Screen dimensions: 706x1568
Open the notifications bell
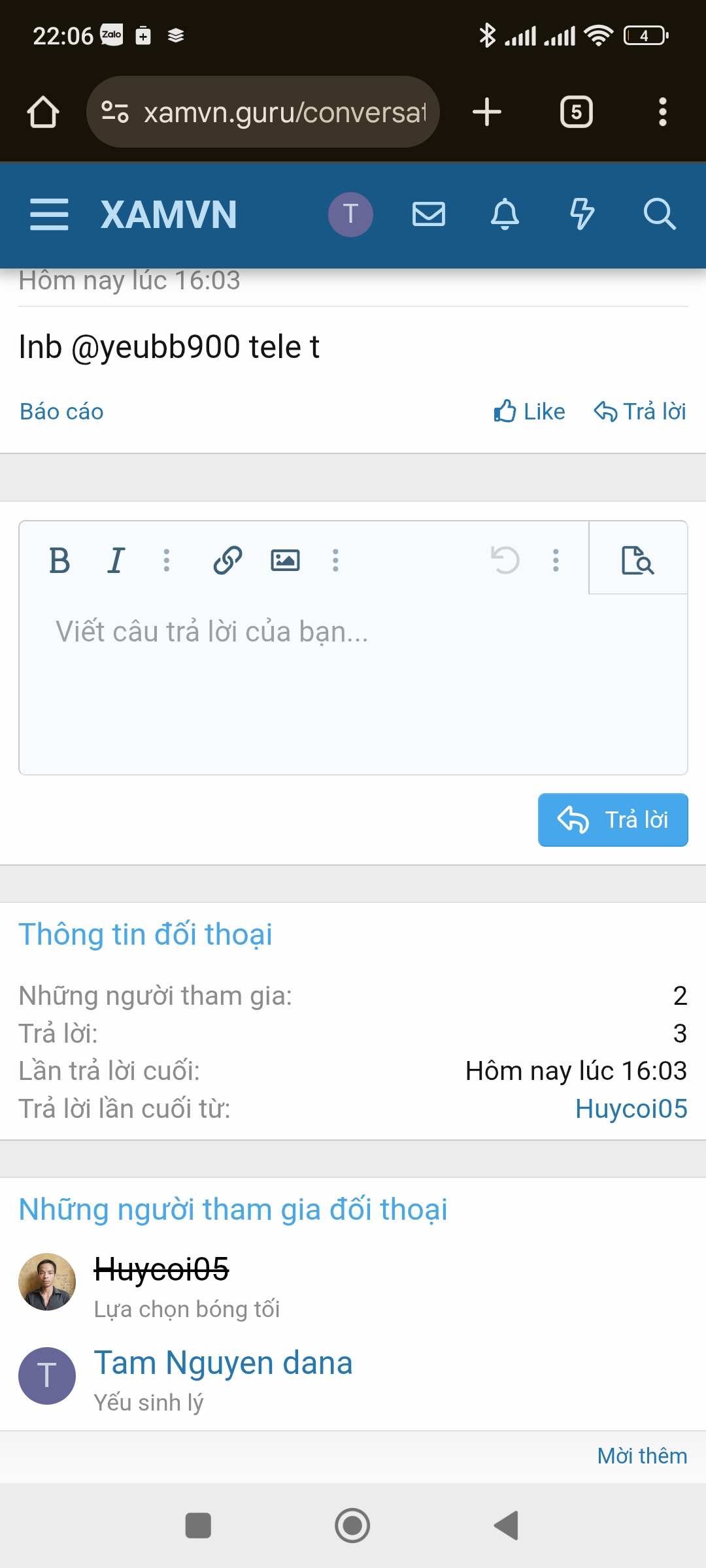505,214
